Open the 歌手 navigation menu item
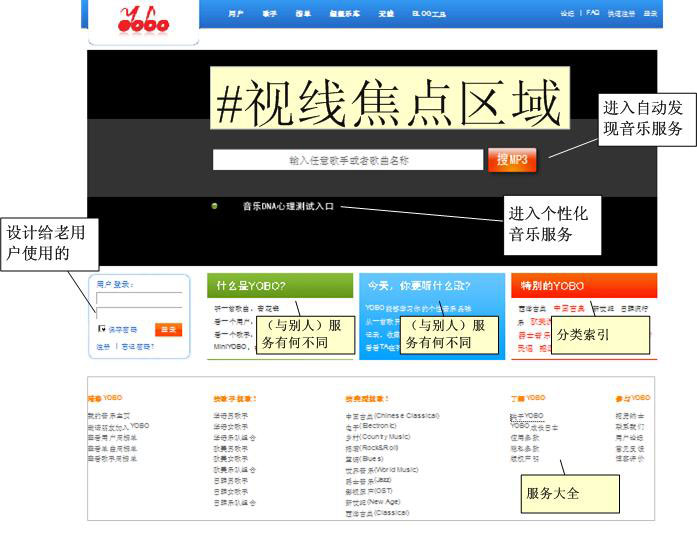This screenshot has height=534, width=697. [269, 14]
